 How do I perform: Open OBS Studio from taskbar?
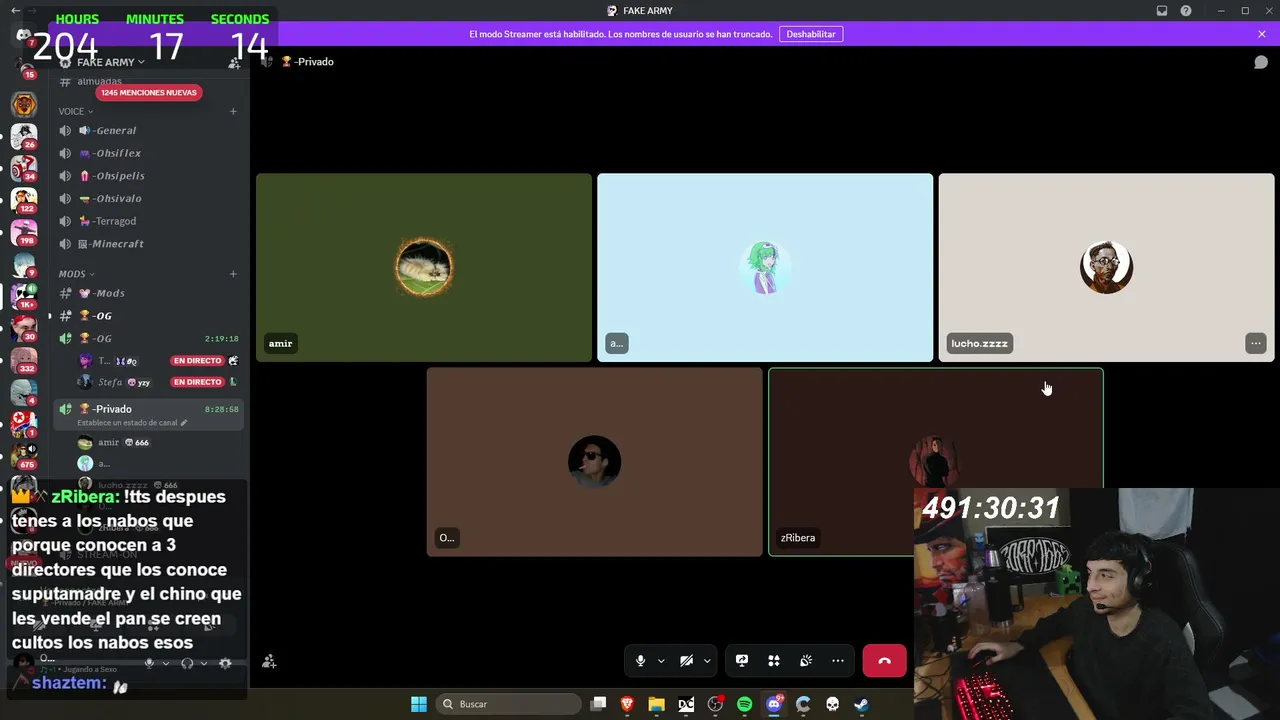tap(715, 704)
